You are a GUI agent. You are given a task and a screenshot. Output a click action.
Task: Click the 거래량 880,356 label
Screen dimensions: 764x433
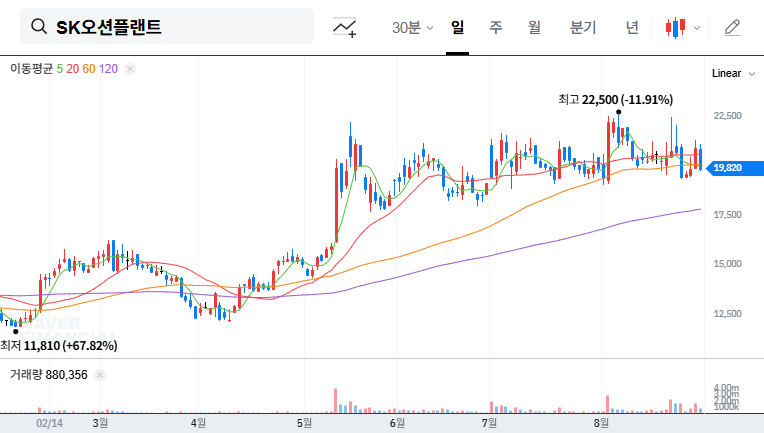pyautogui.click(x=49, y=375)
